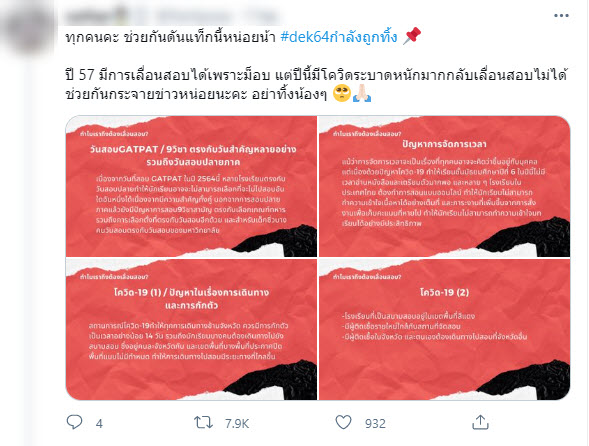Click the praying hands emoji

click(x=362, y=93)
